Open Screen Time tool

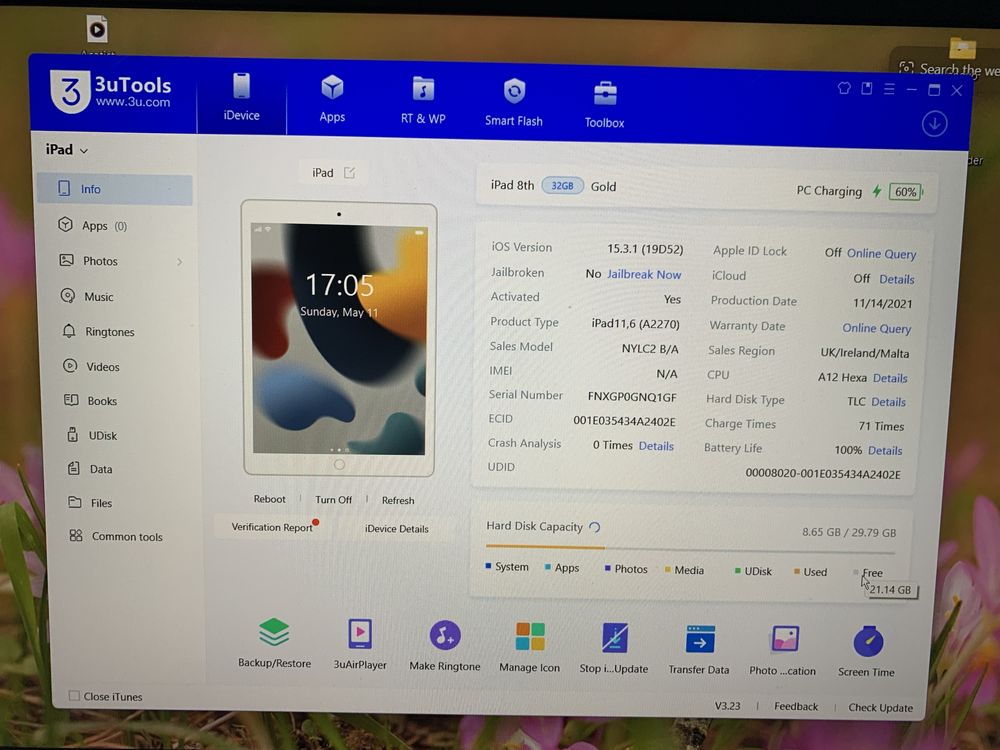[x=867, y=652]
